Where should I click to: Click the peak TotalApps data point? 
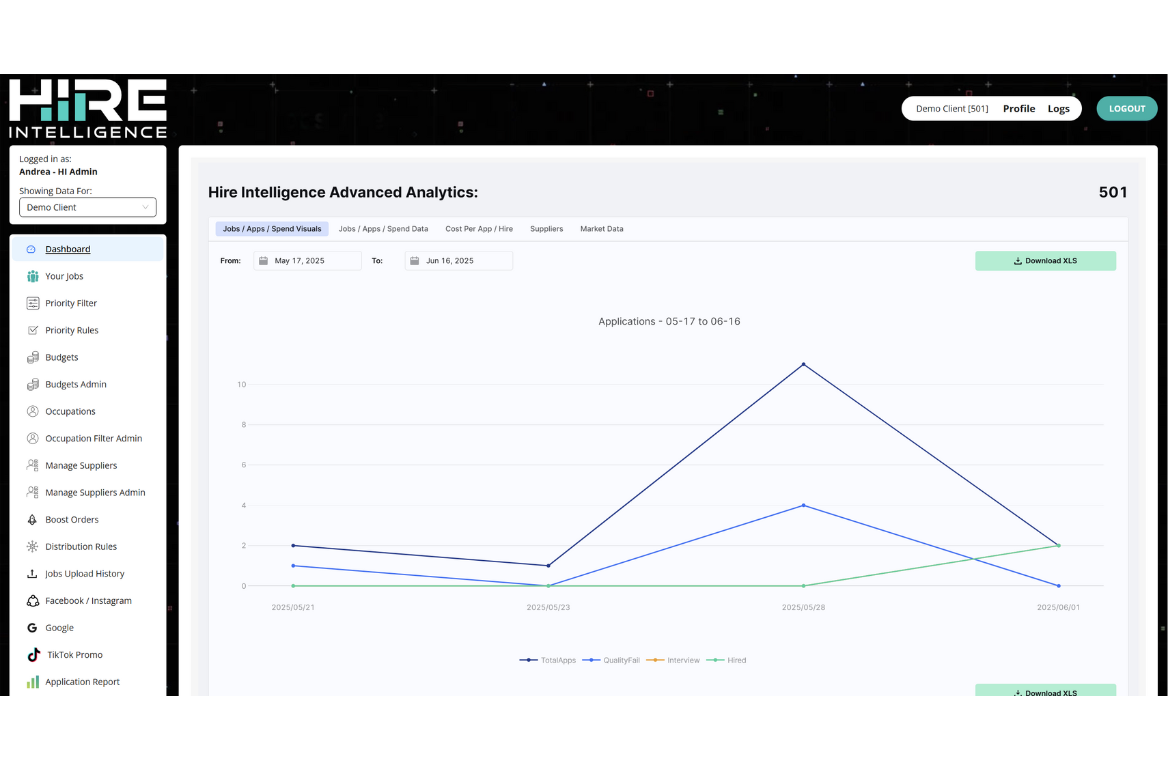tap(803, 364)
